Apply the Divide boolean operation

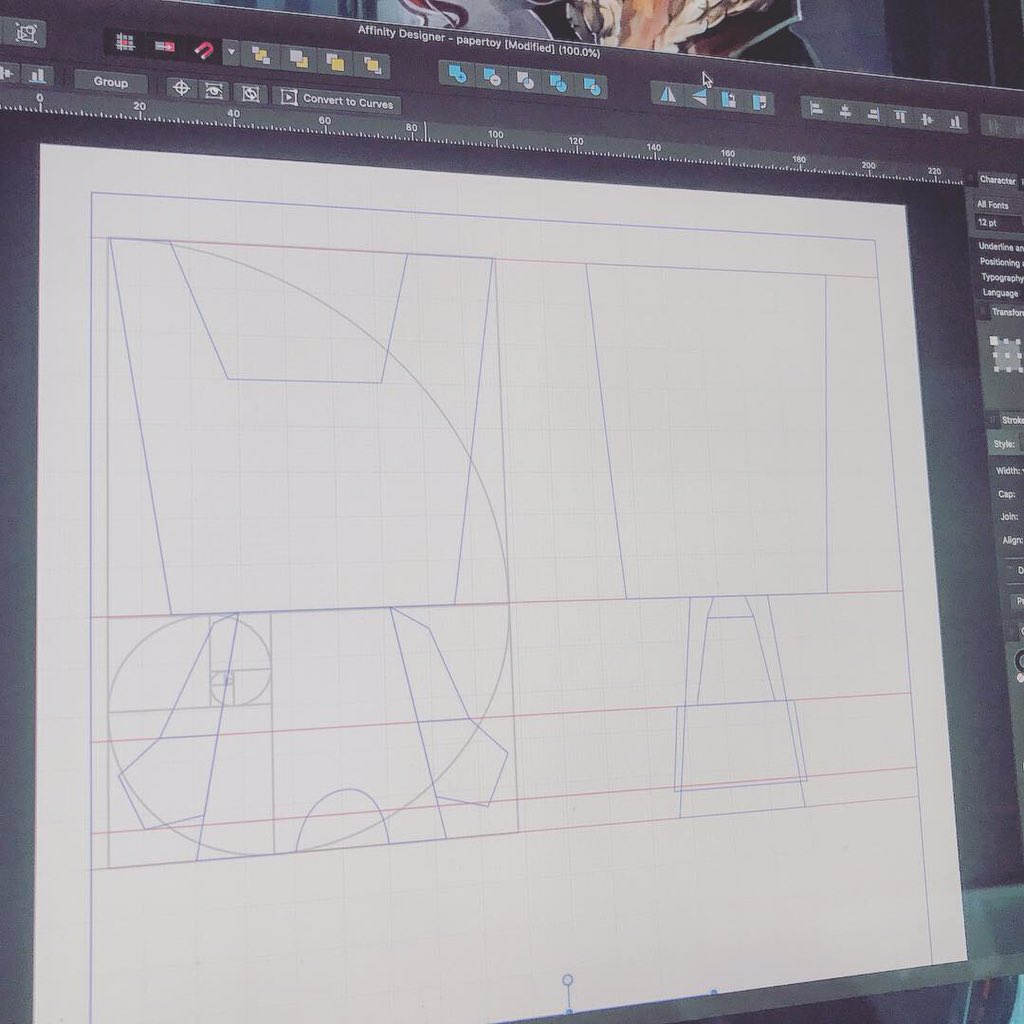coord(592,86)
